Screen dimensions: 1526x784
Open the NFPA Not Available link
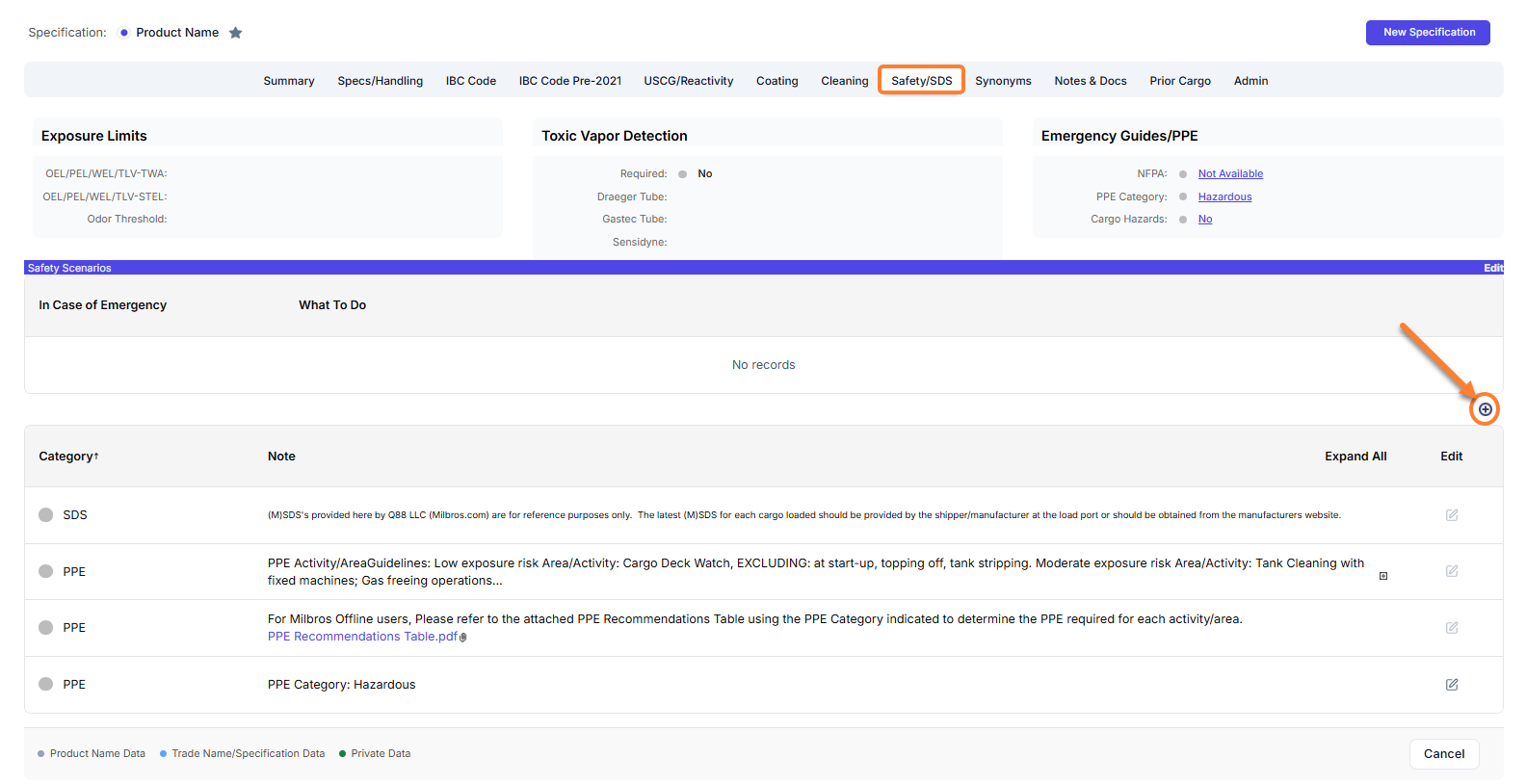[x=1230, y=174]
